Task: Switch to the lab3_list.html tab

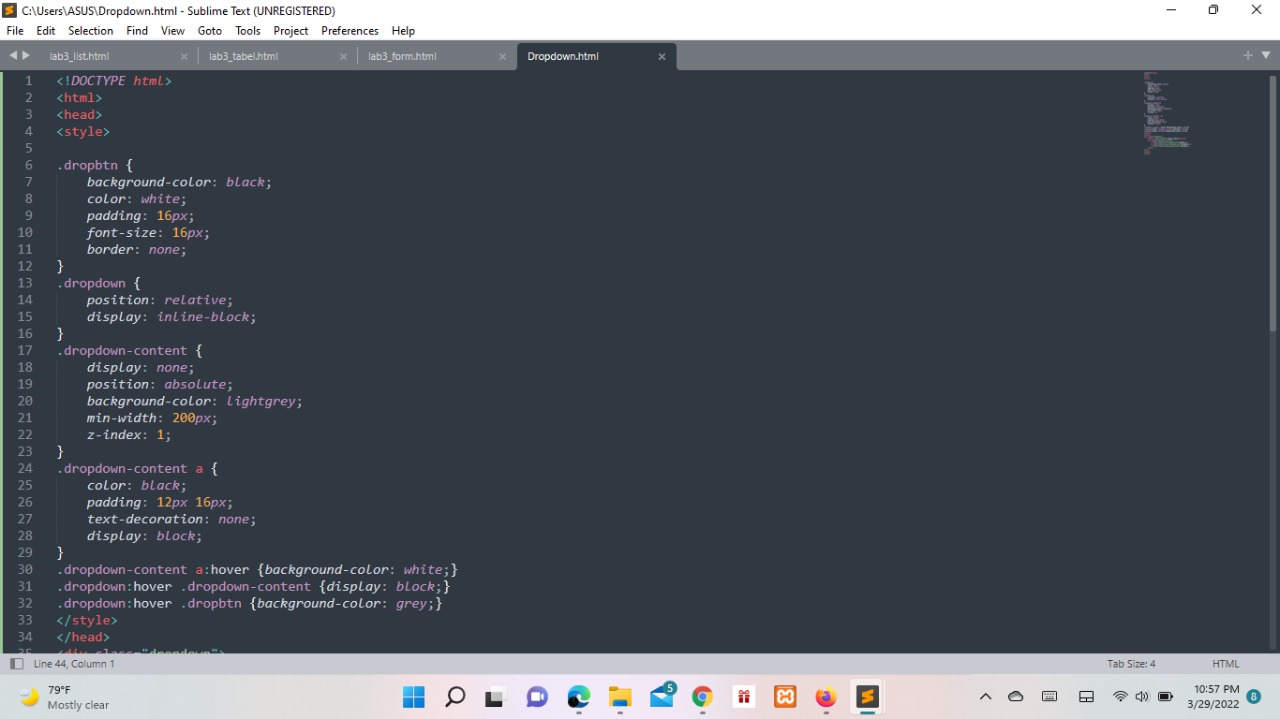Action: pos(79,56)
